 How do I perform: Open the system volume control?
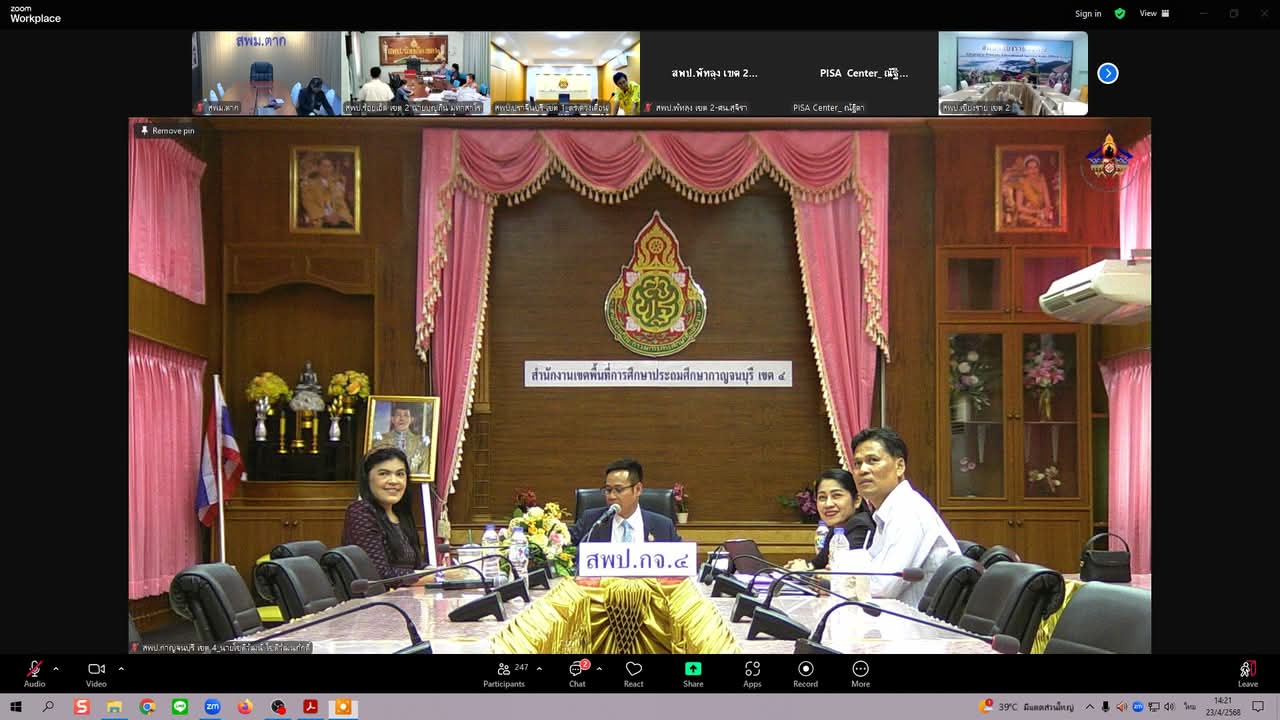coord(1168,707)
